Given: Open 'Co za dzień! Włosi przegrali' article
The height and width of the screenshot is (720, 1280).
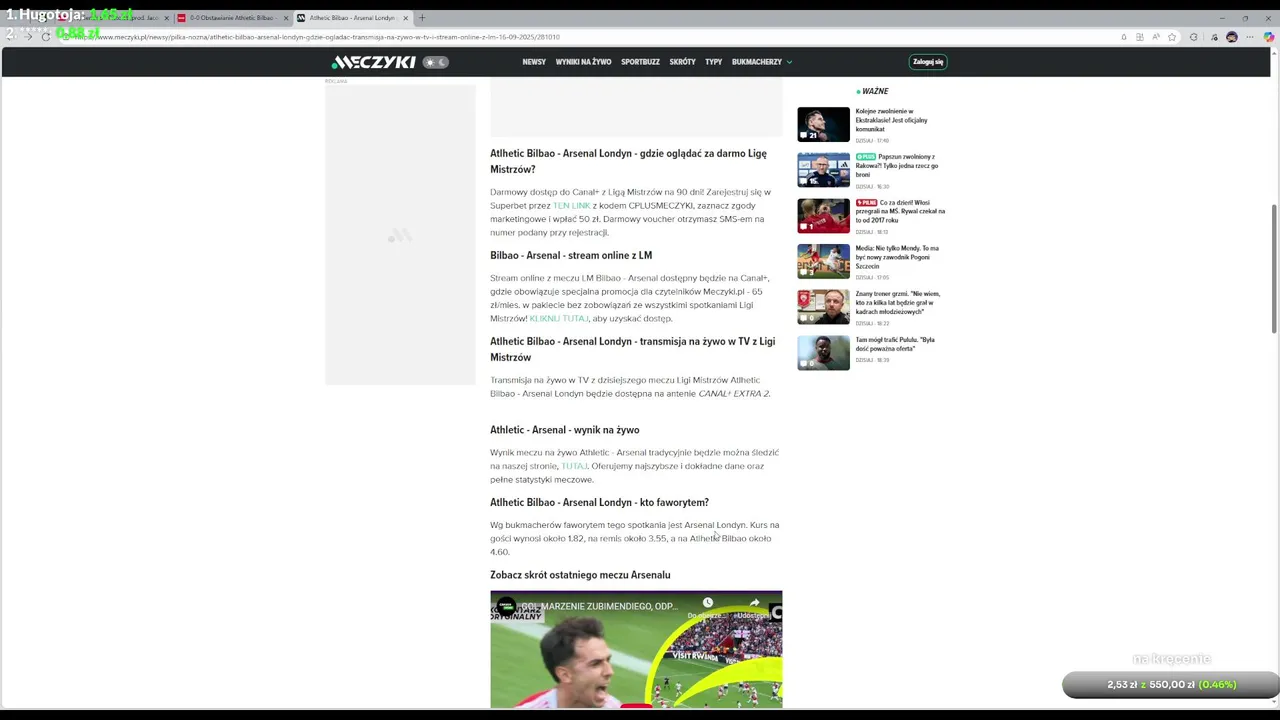Looking at the screenshot, I should tap(900, 211).
